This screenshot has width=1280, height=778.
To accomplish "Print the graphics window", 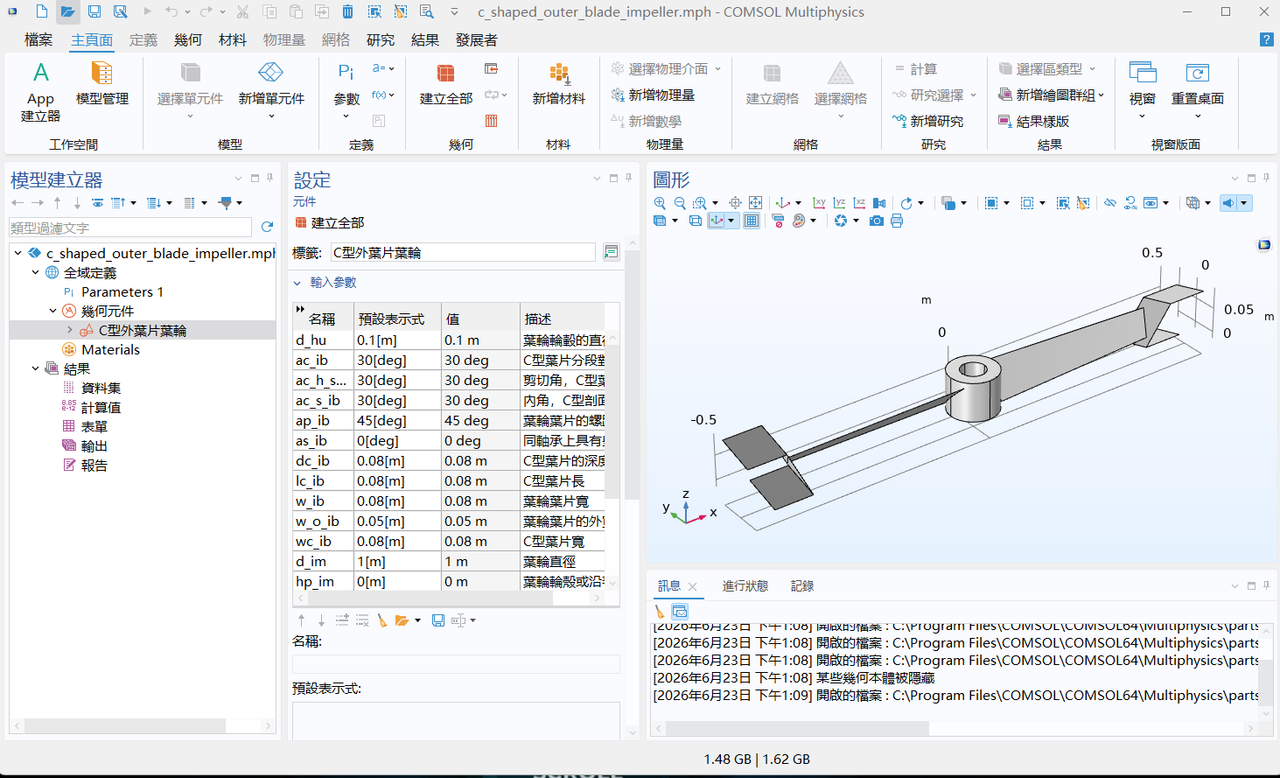I will [x=896, y=221].
